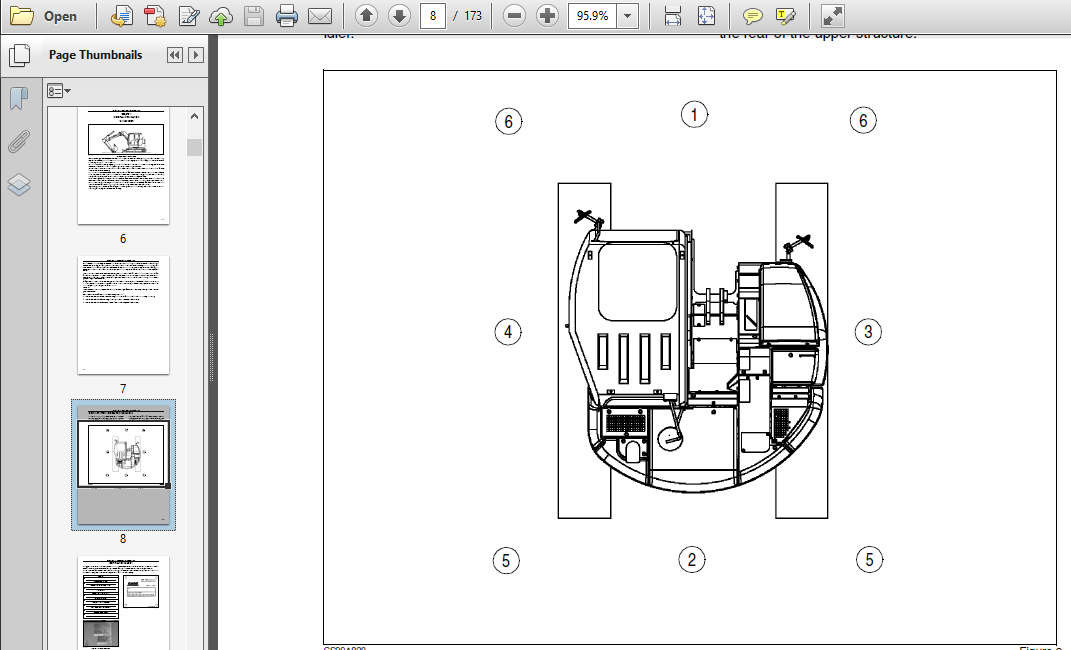The image size is (1071, 650).
Task: Click the save floppy disk icon
Action: pyautogui.click(x=253, y=16)
